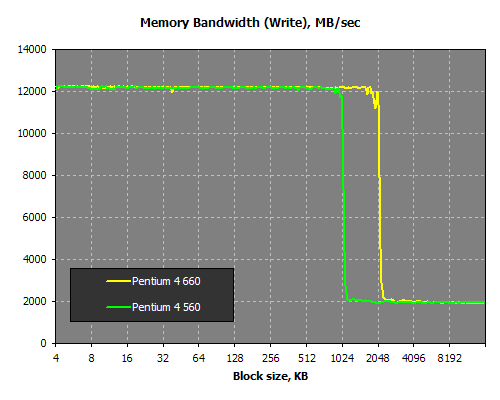The image size is (500, 400).
Task: Click the 14000 y-axis label
Action: [32, 49]
